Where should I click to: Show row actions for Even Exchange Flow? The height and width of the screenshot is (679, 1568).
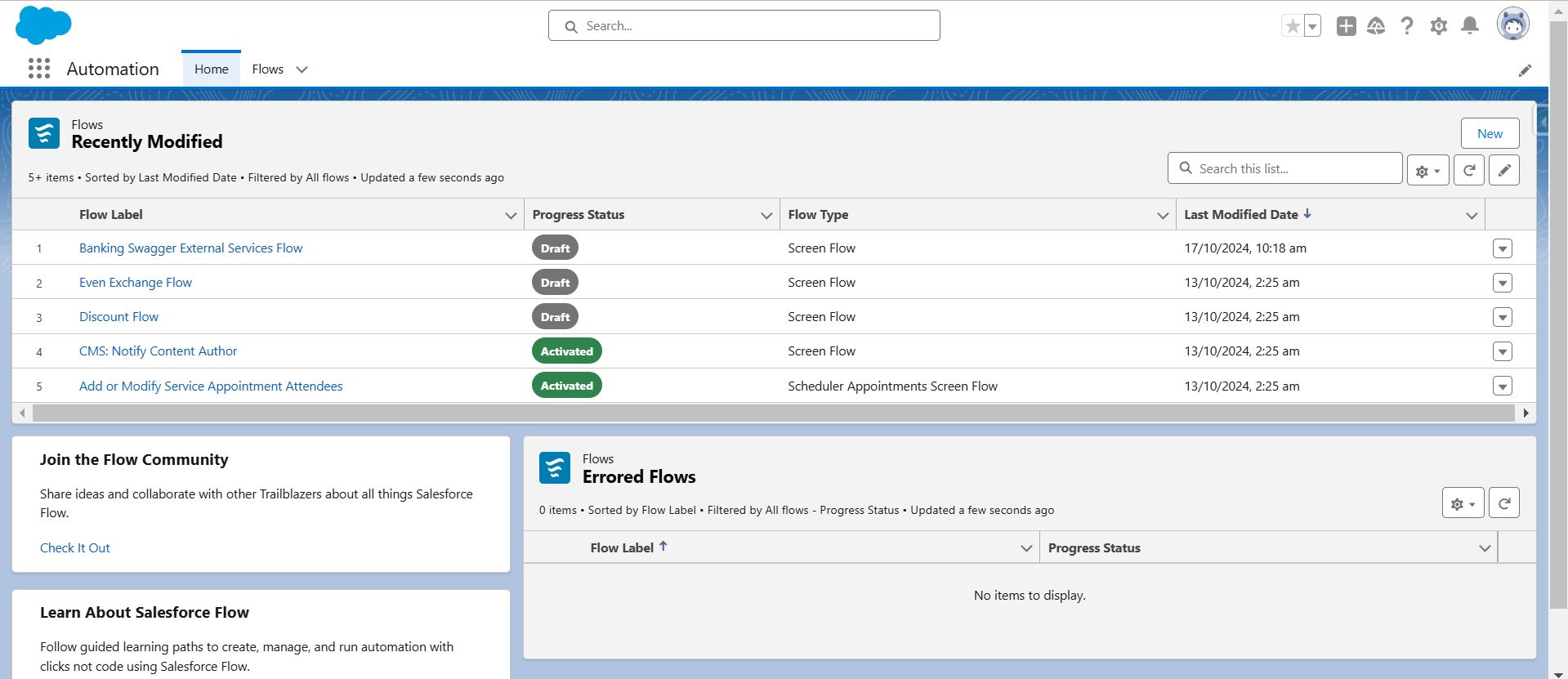[x=1502, y=283]
